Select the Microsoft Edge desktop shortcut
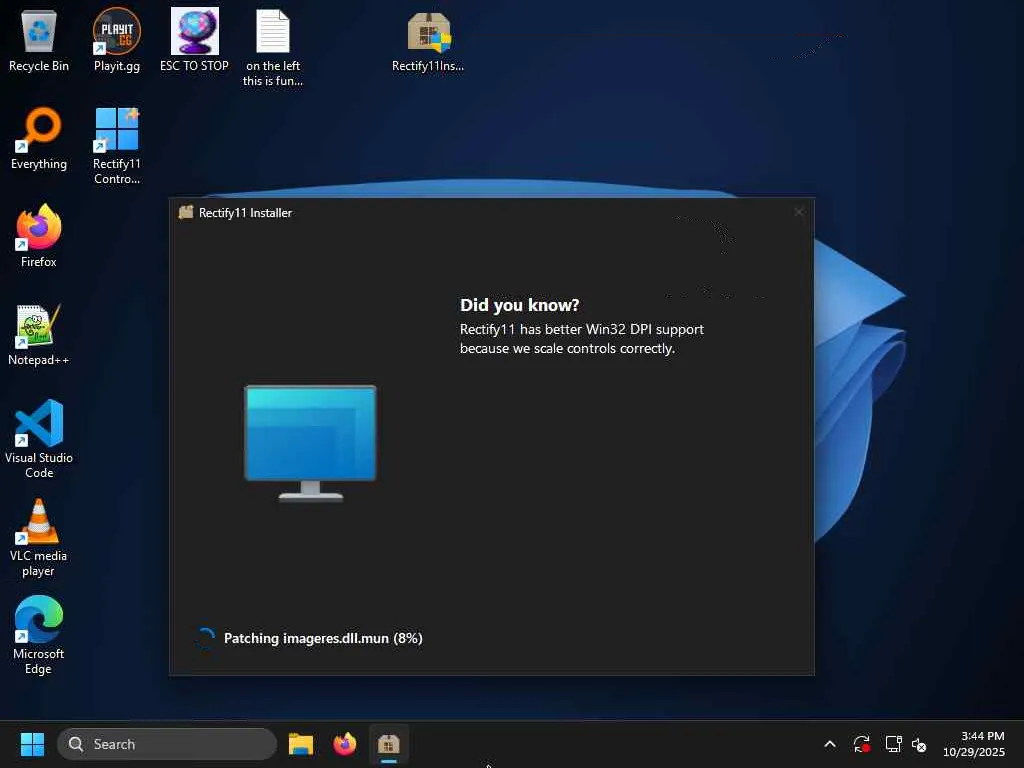Image resolution: width=1024 pixels, height=768 pixels. coord(39,636)
